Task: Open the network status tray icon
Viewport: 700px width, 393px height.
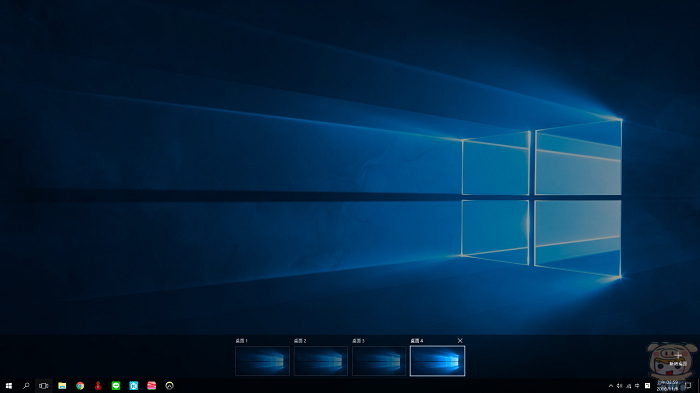Action: (629, 386)
